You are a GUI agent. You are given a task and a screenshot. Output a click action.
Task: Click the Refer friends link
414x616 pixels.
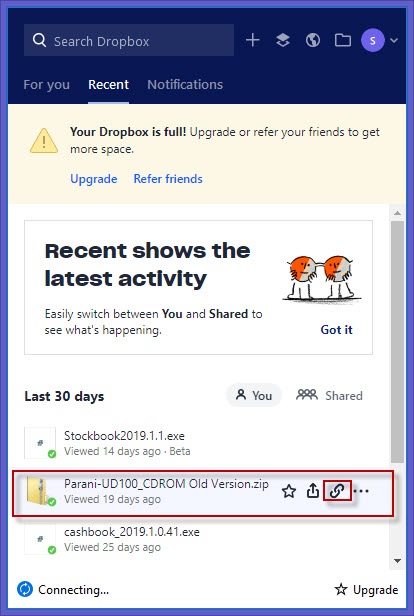[x=168, y=179]
